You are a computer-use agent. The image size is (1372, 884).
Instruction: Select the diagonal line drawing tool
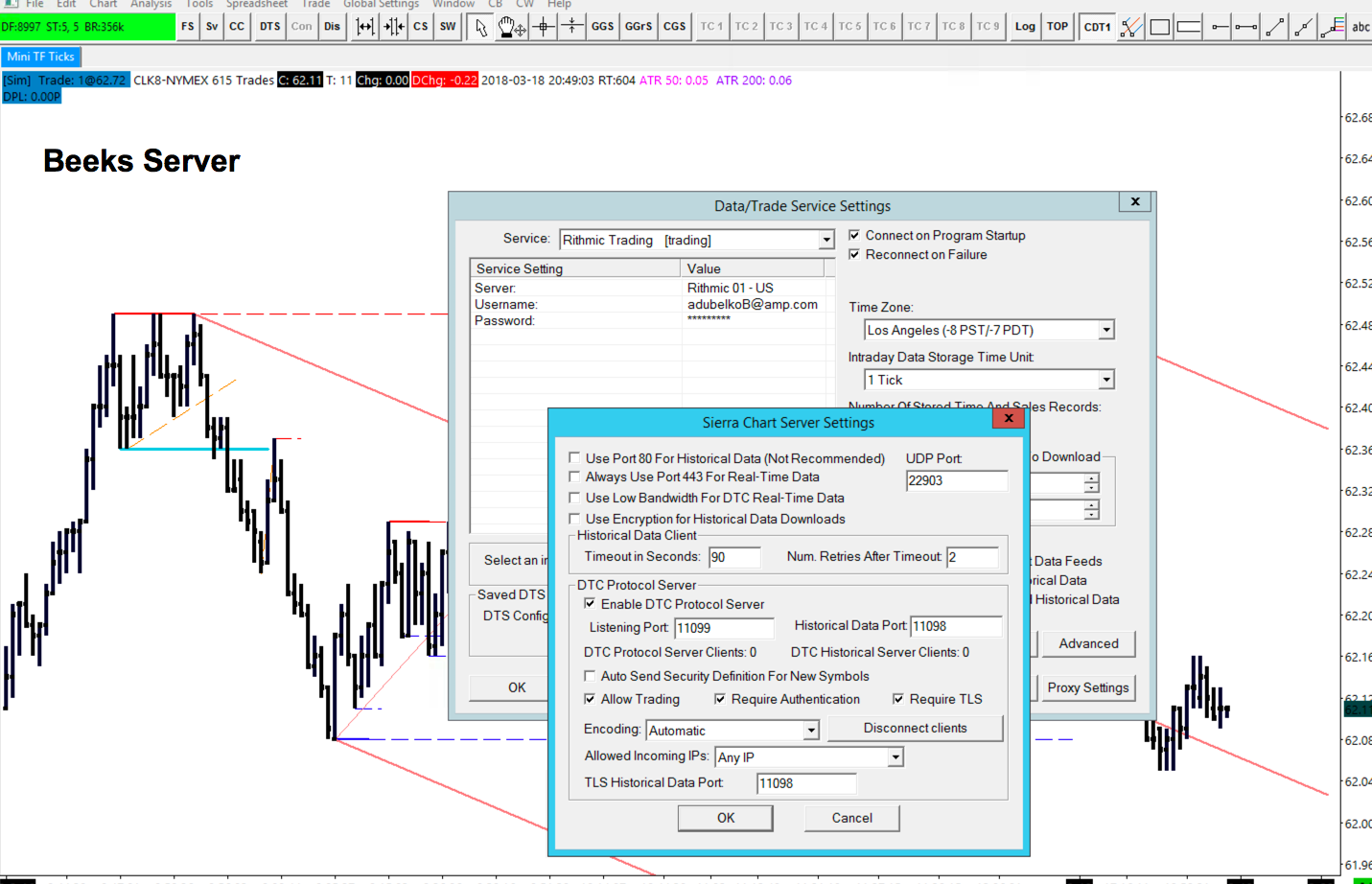tap(1275, 27)
